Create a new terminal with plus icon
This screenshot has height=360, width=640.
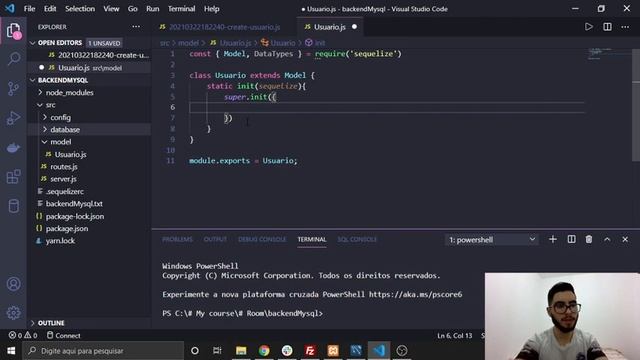click(x=553, y=240)
